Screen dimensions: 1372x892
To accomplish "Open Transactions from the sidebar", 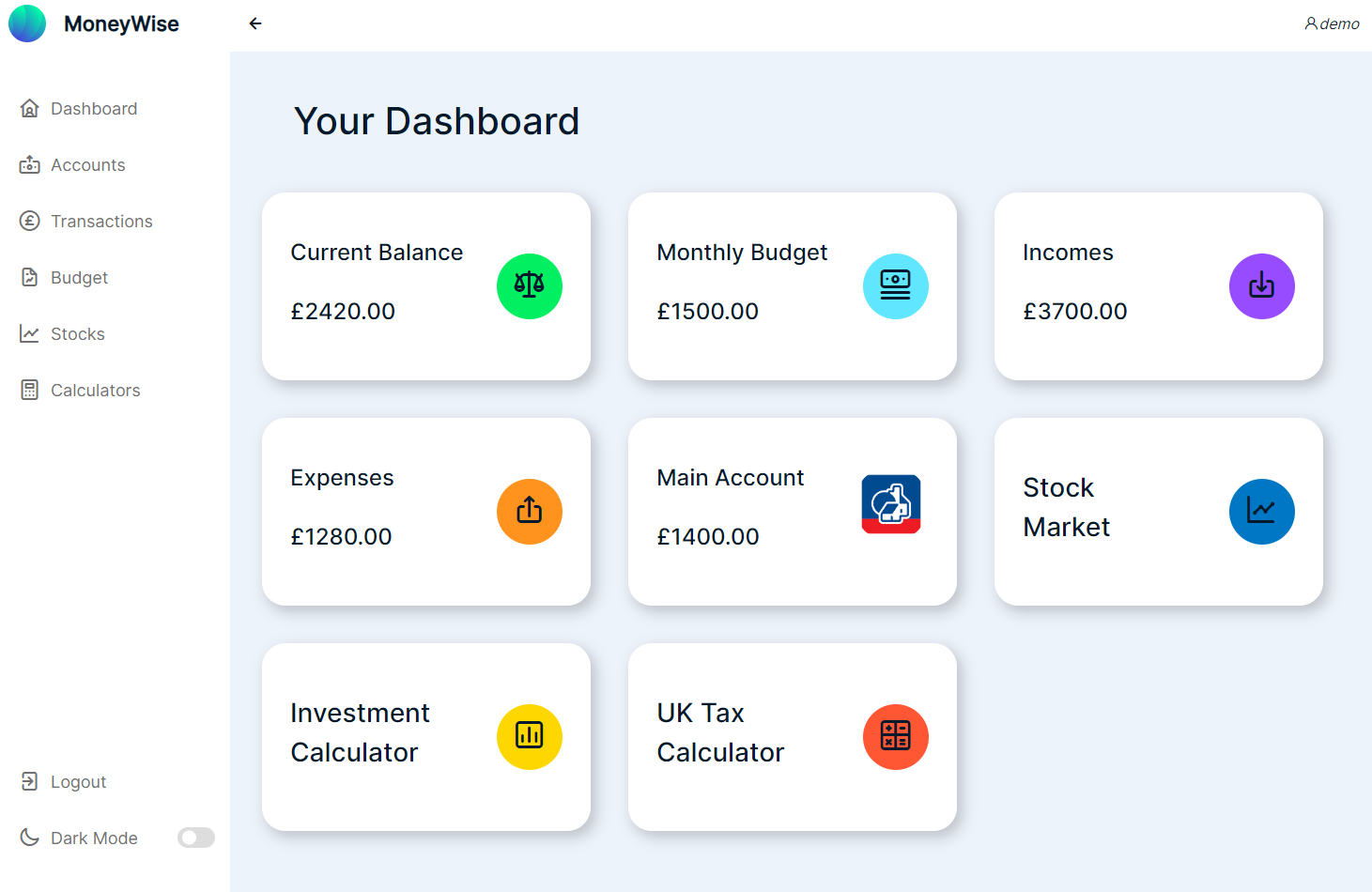I will tap(101, 222).
